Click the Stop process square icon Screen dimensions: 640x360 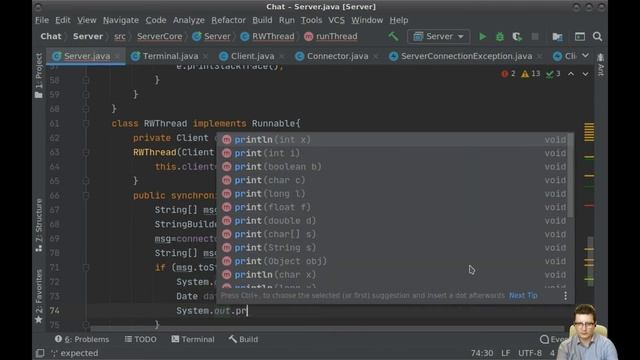coord(535,37)
